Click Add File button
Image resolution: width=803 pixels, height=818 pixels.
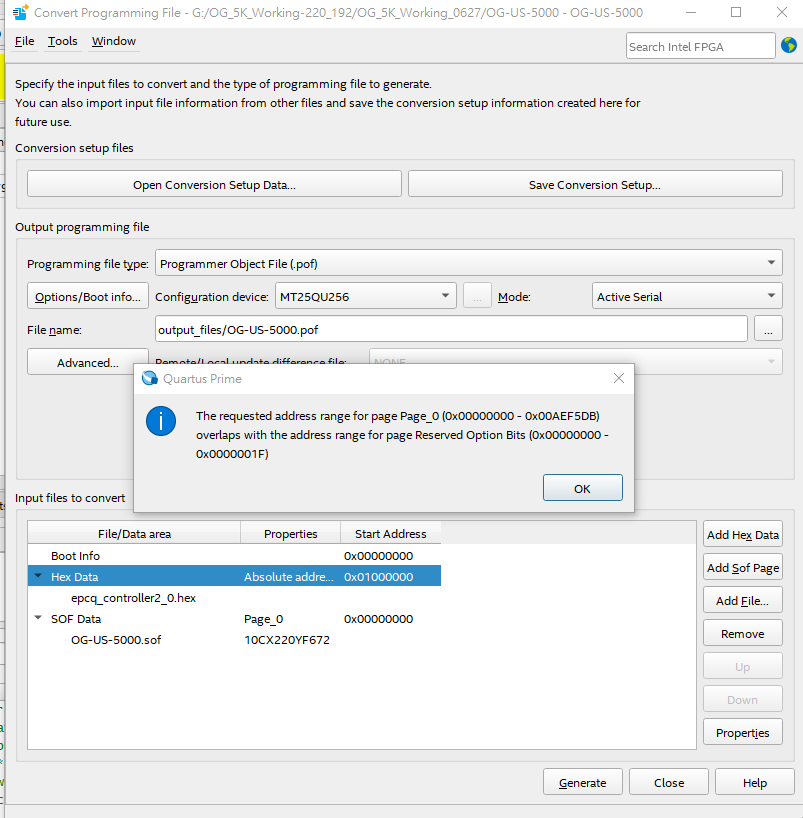pyautogui.click(x=742, y=600)
